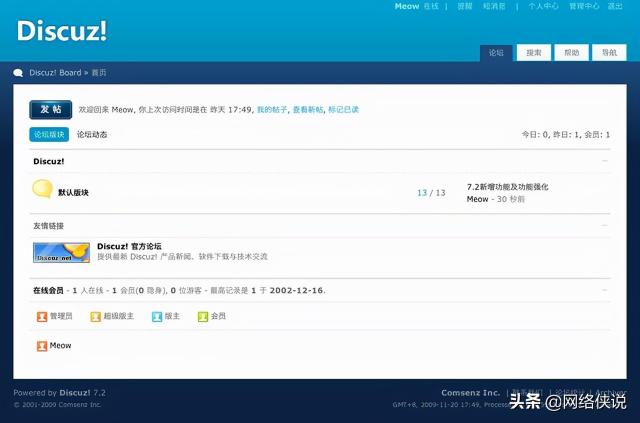Open the Comsenz Inc. footer link
Screen dimensions: 640x423
tap(470, 393)
